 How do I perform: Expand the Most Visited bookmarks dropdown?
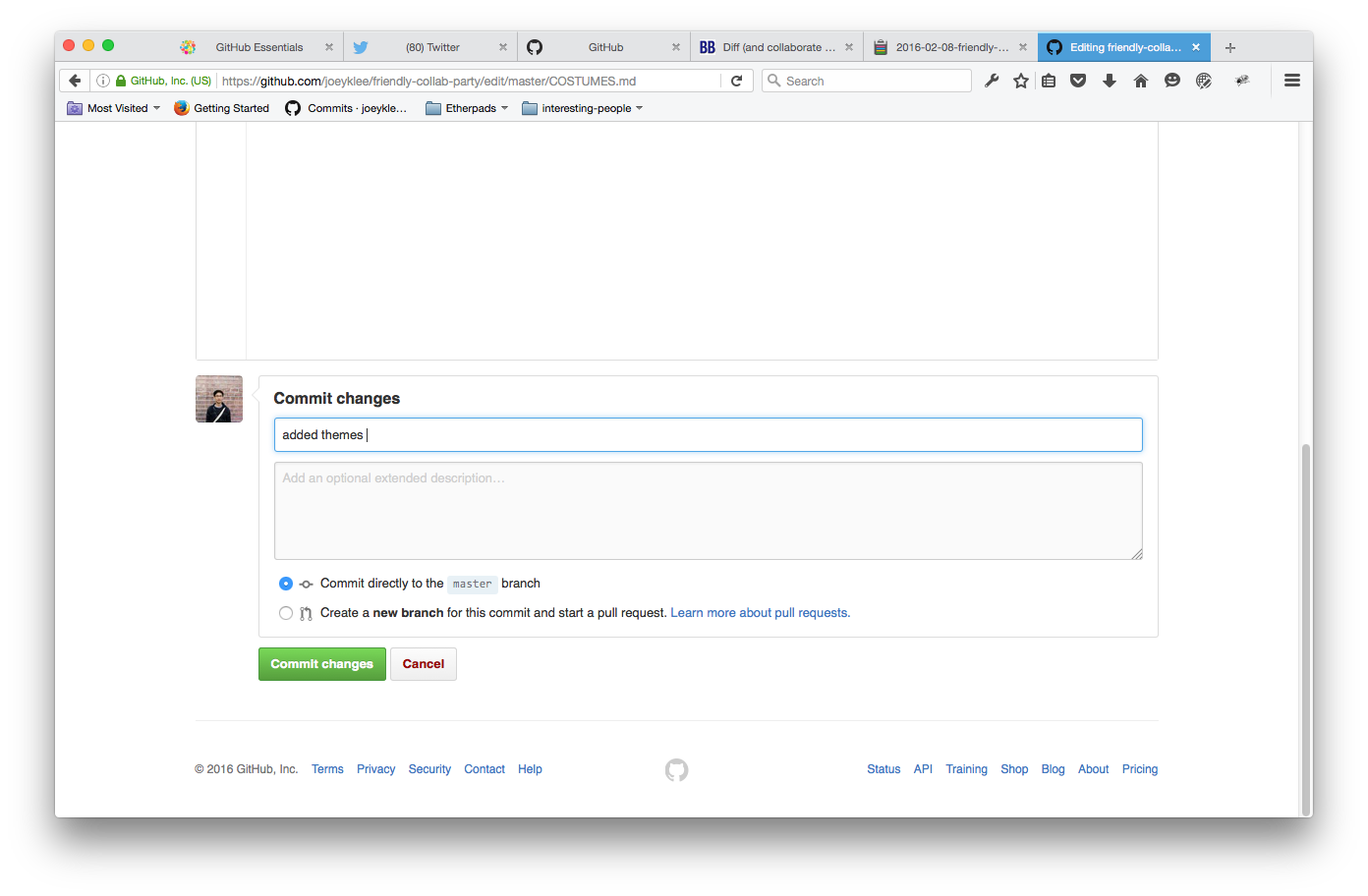pos(113,108)
